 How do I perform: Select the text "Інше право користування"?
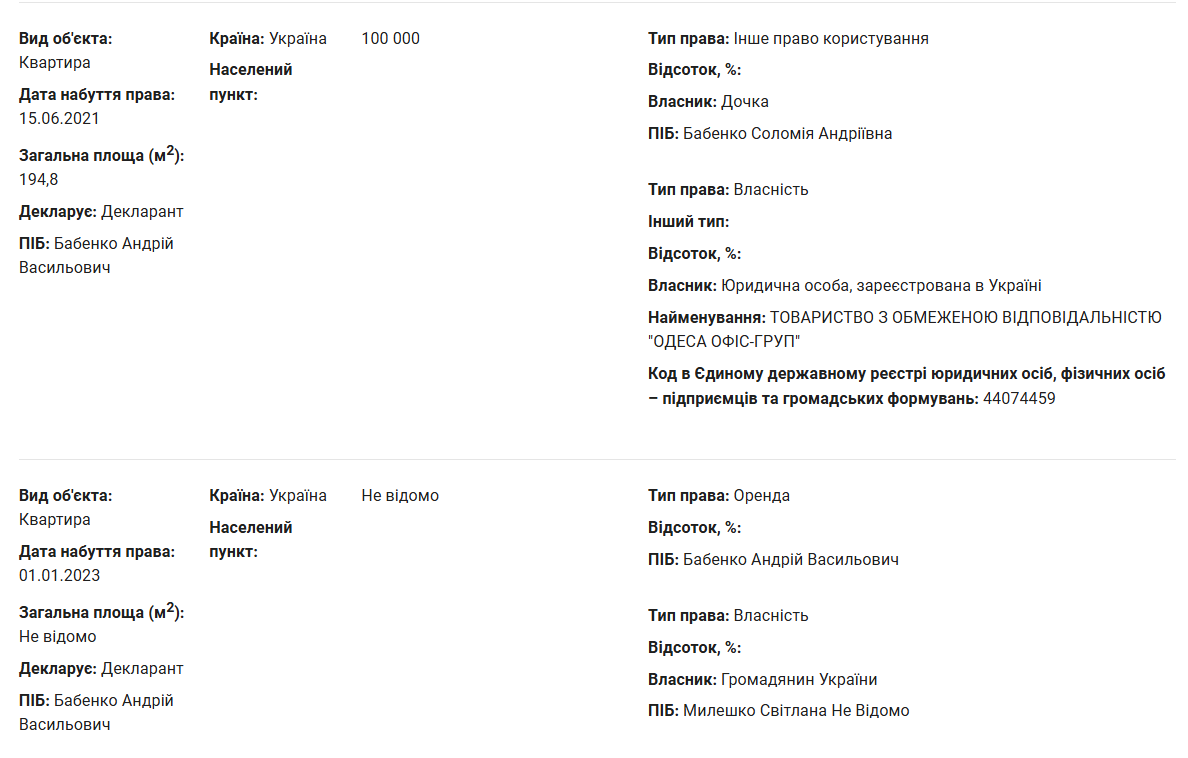[831, 39]
